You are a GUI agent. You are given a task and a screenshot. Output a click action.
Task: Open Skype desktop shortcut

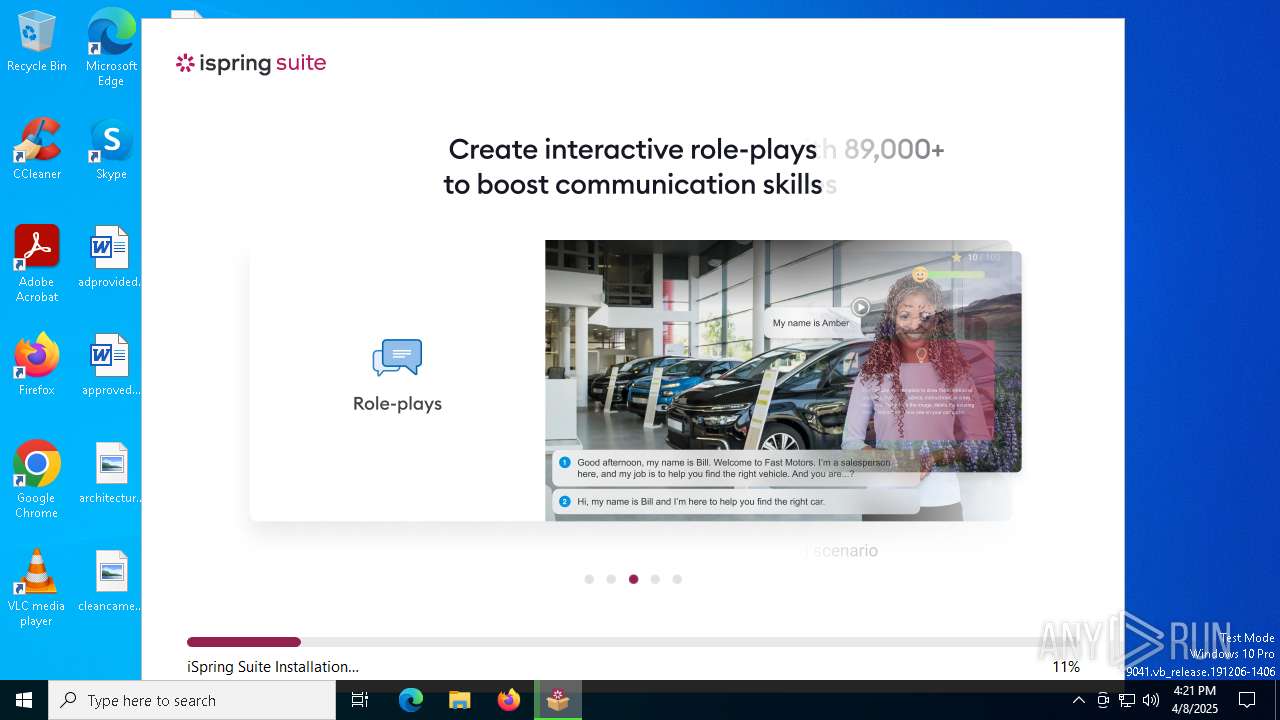111,149
